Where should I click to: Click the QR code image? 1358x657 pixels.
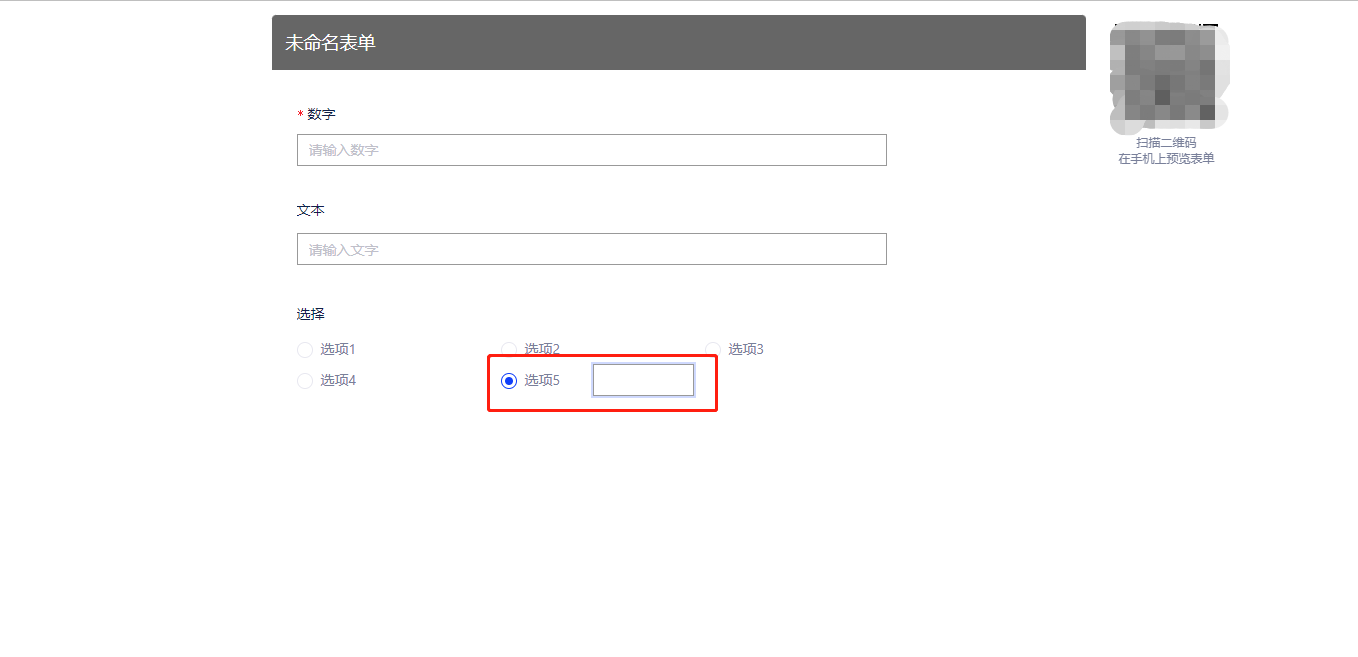click(1166, 78)
